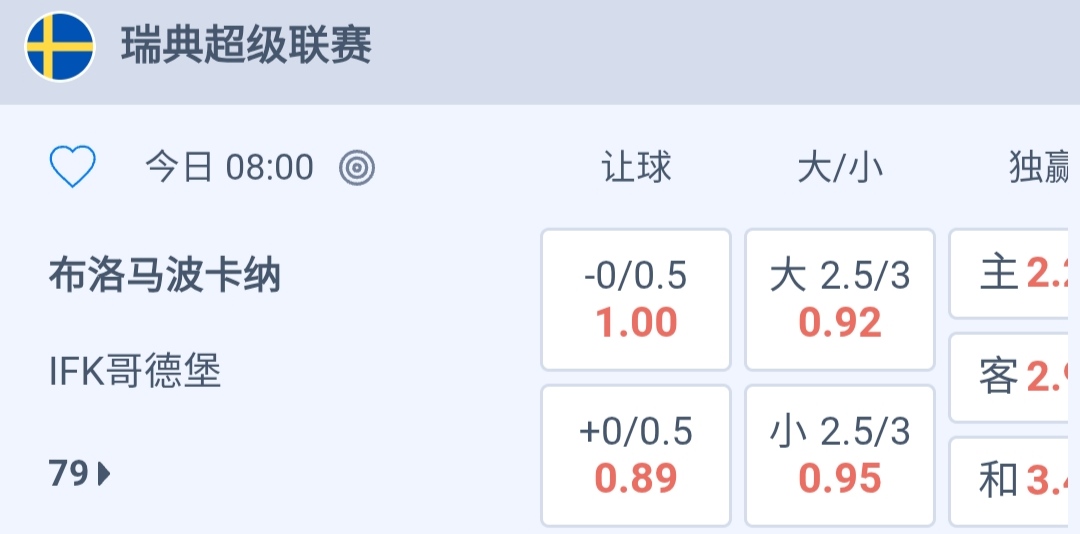Click the small arrow beside 79
Screen dimensions: 1080x534
click(104, 474)
